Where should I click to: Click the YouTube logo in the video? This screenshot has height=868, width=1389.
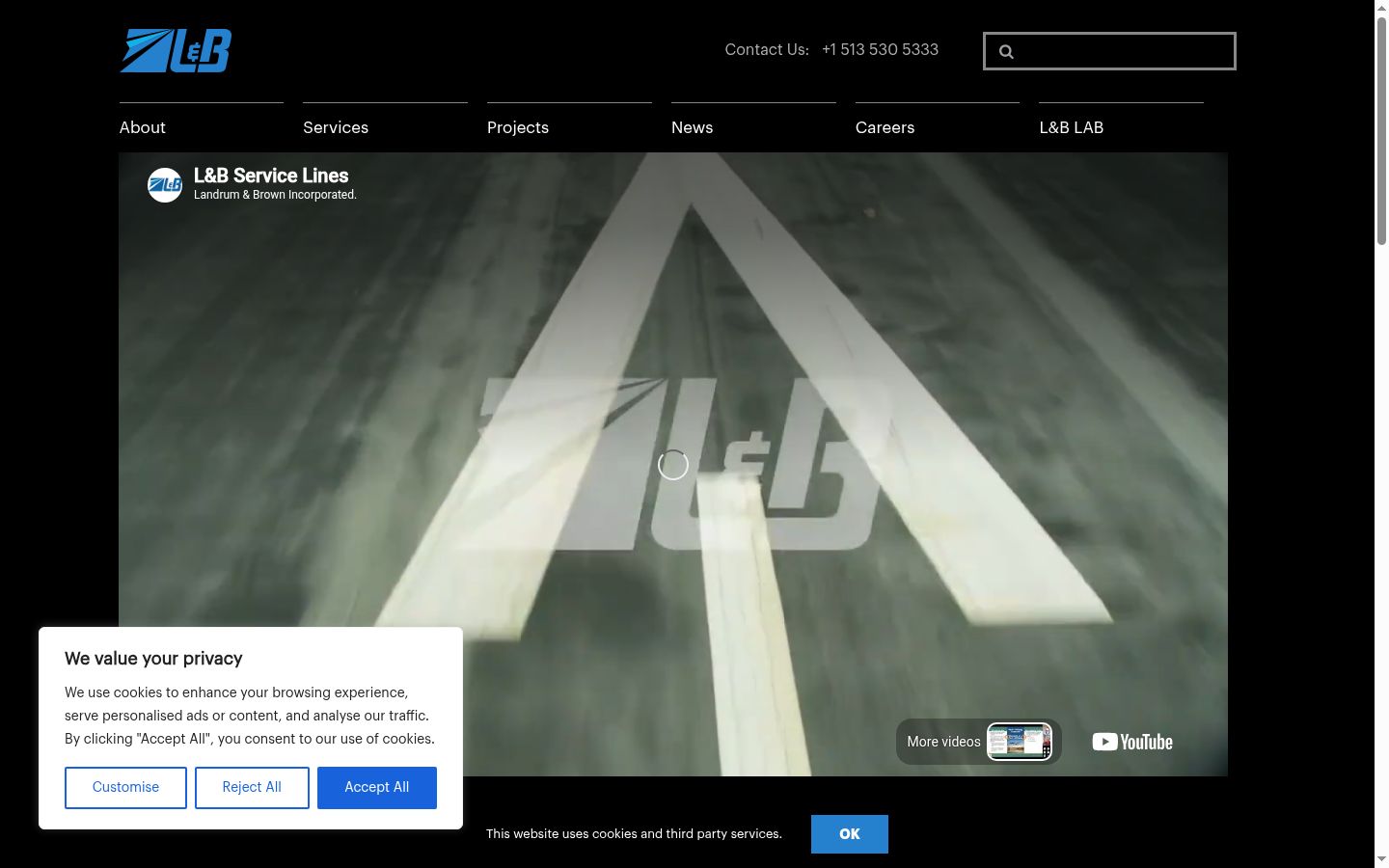coord(1132,742)
